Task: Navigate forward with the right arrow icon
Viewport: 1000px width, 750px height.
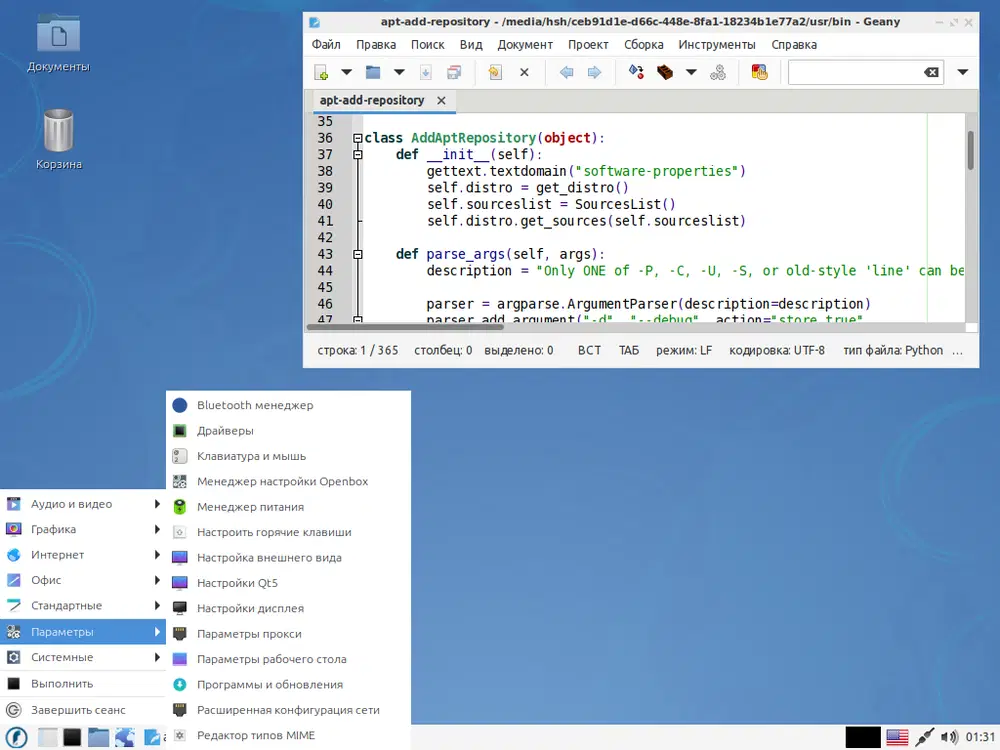Action: click(594, 72)
